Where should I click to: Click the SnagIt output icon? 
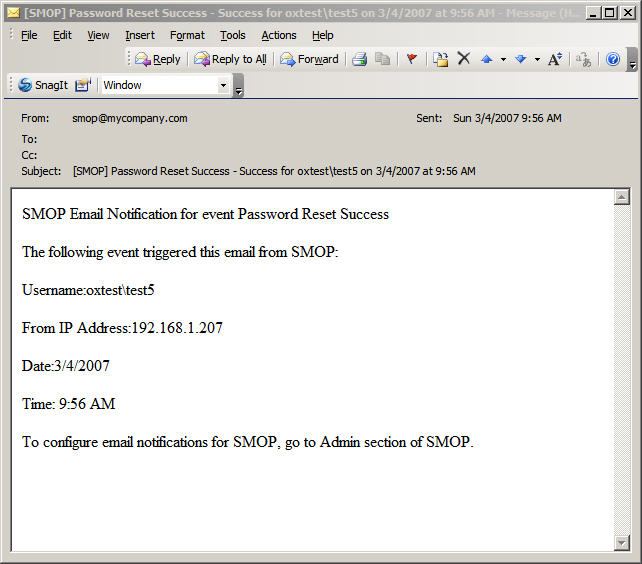83,85
